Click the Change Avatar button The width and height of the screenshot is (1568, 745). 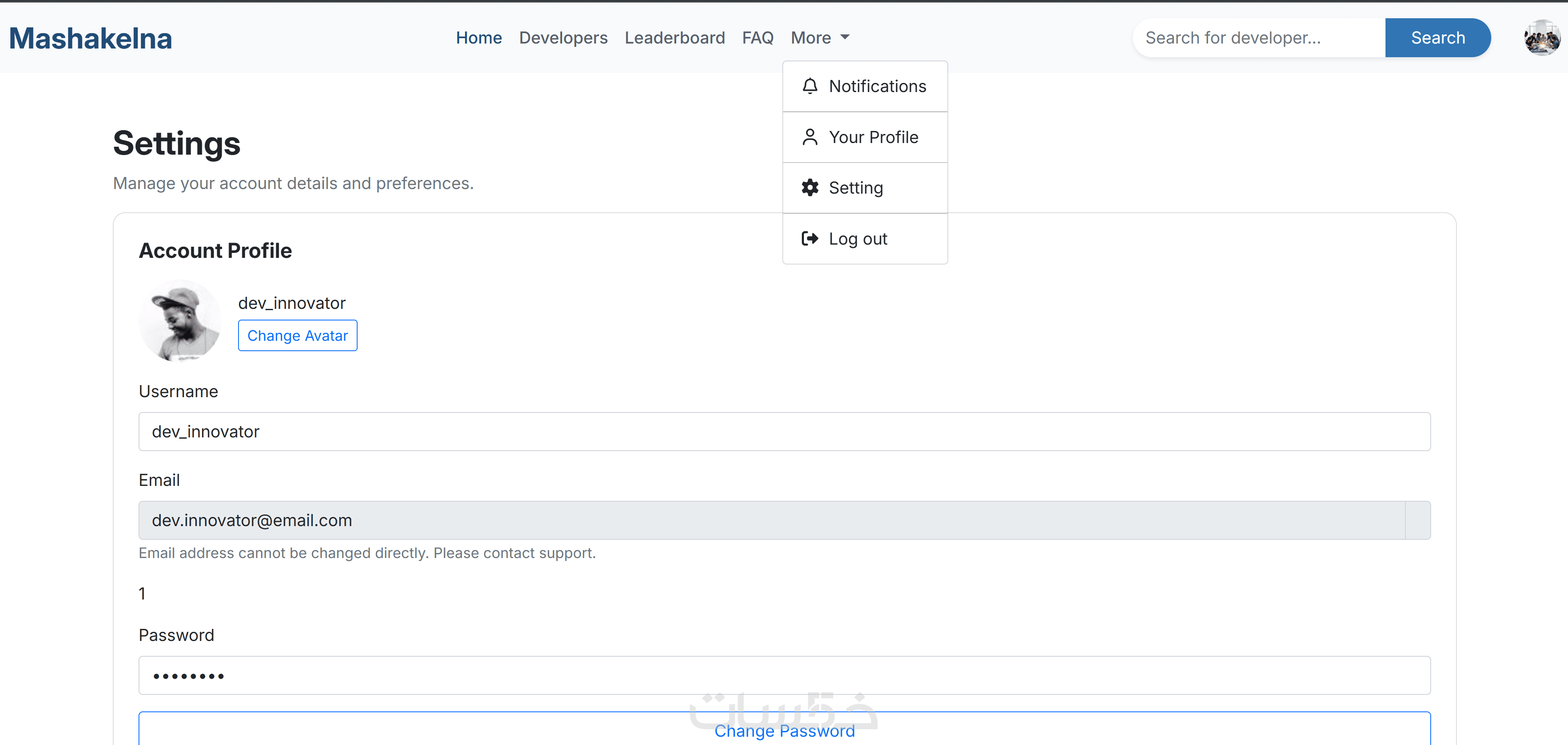[x=298, y=336]
